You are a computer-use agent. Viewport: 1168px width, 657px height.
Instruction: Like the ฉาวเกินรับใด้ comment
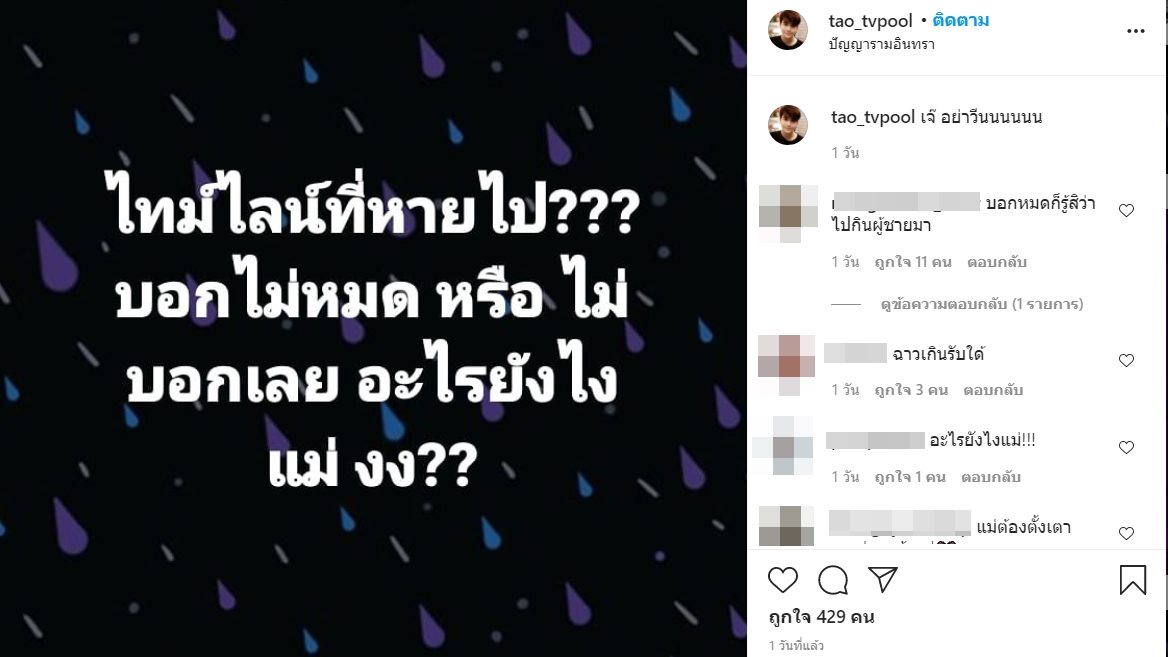[1126, 361]
